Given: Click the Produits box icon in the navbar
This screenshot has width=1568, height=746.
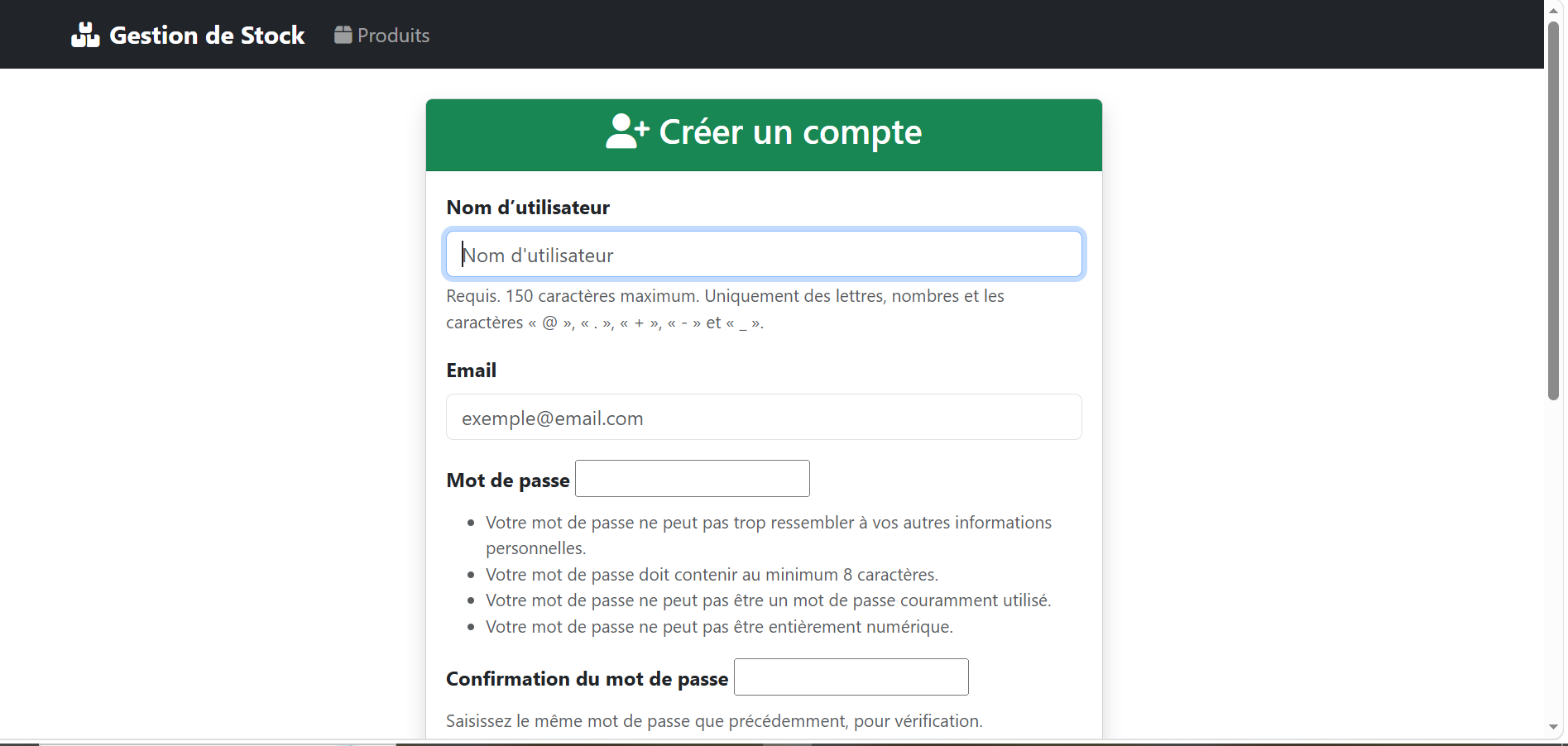Looking at the screenshot, I should point(343,35).
